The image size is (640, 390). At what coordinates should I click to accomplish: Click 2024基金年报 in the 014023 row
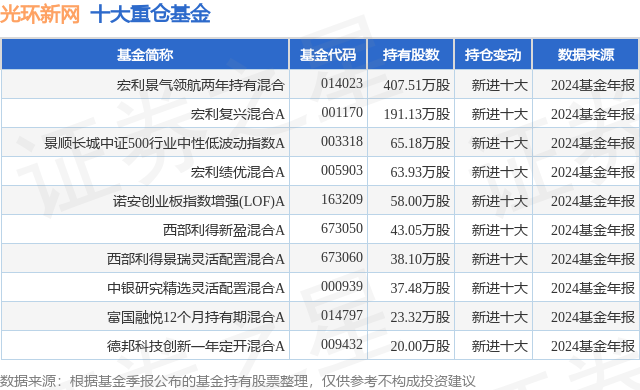(x=593, y=85)
